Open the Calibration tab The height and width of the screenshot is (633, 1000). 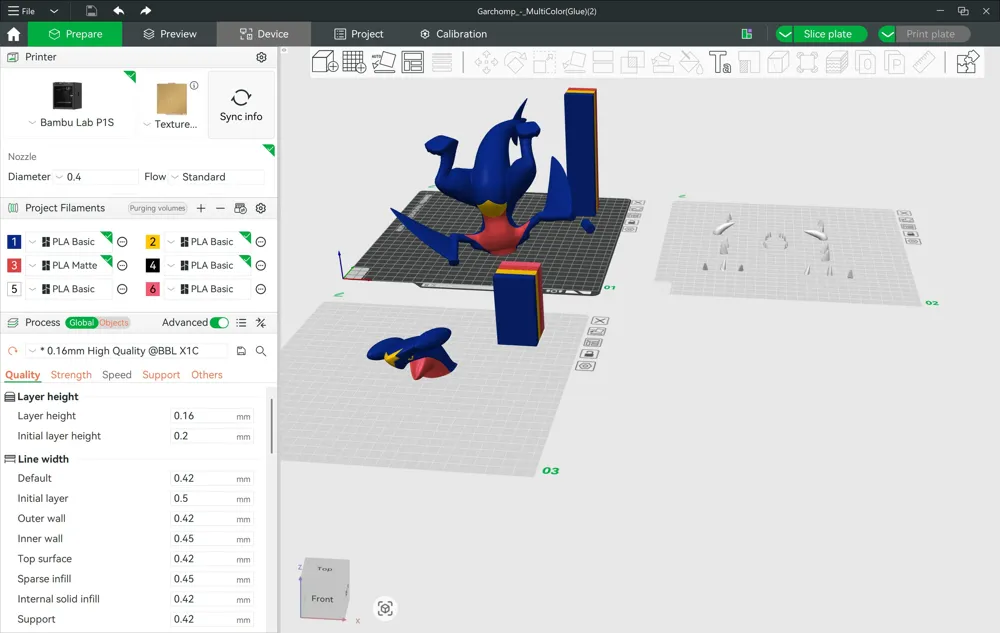(453, 34)
